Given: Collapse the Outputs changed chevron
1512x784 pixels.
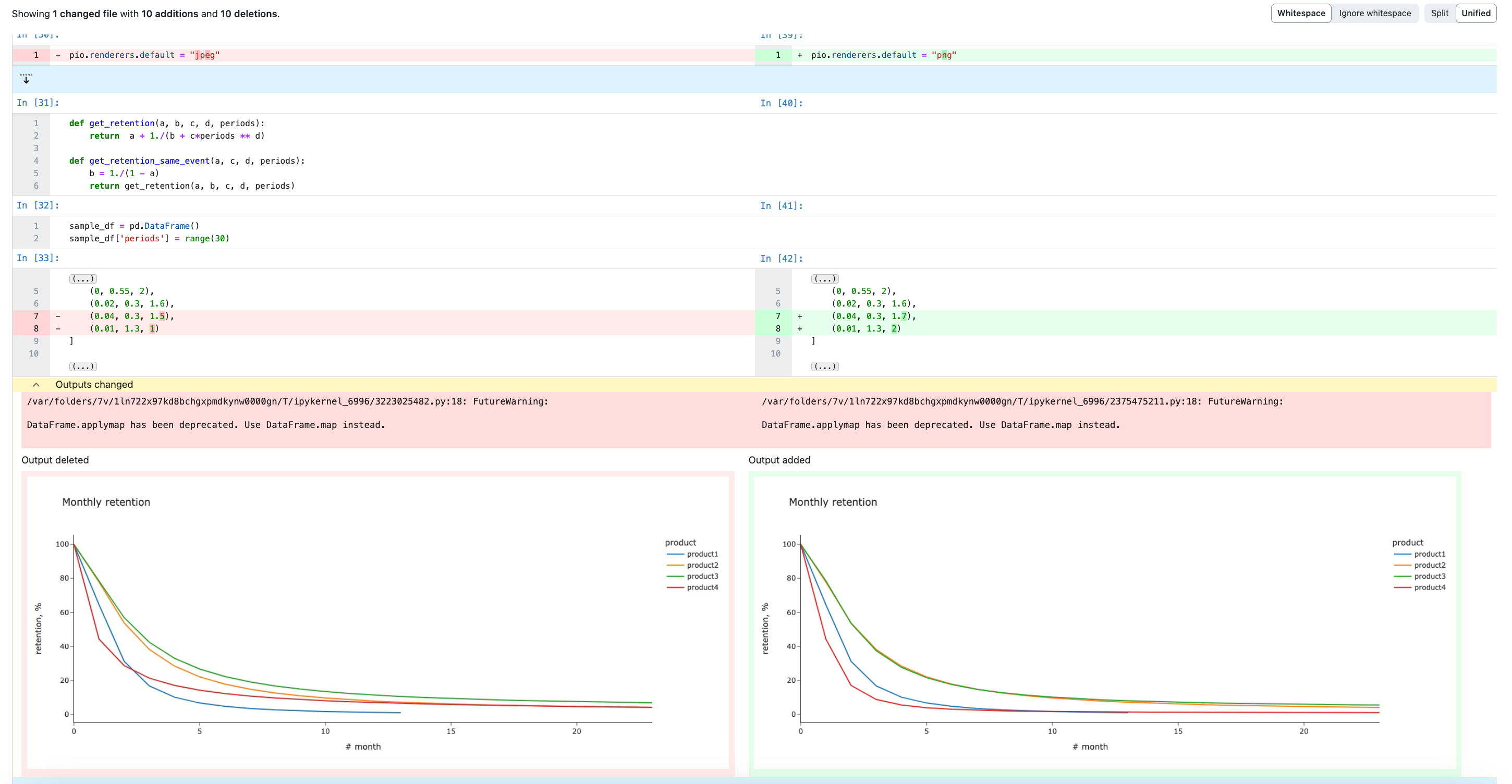Looking at the screenshot, I should [x=36, y=385].
